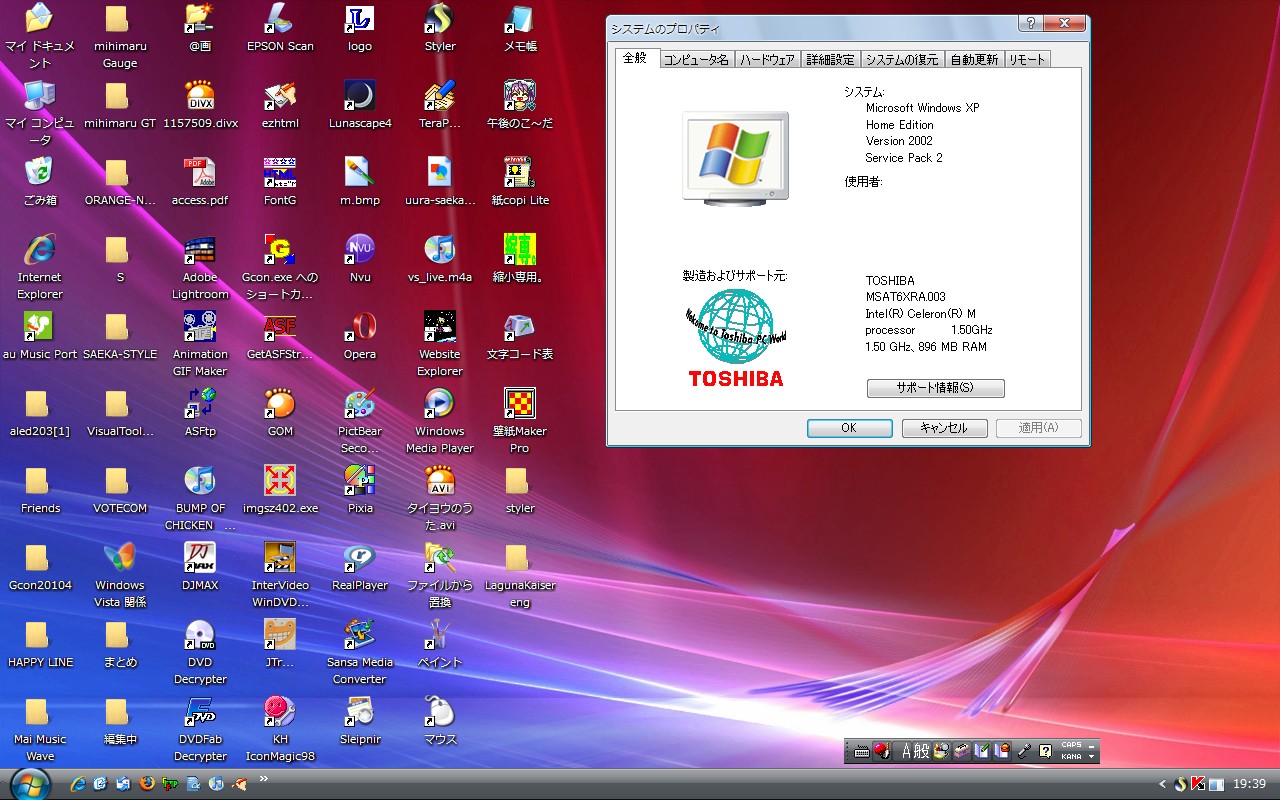
Task: Open the InterVideo WinDVD shortcut
Action: (x=280, y=576)
